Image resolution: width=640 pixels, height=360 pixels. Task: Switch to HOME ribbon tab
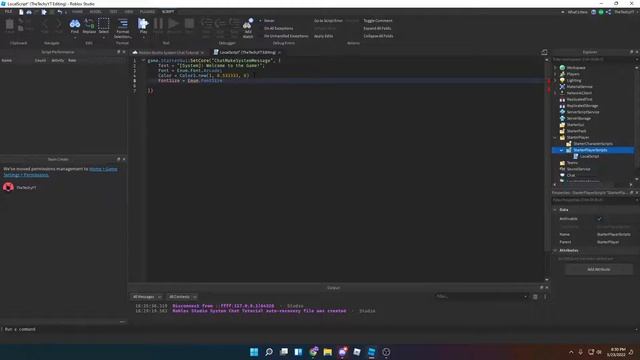click(77, 12)
